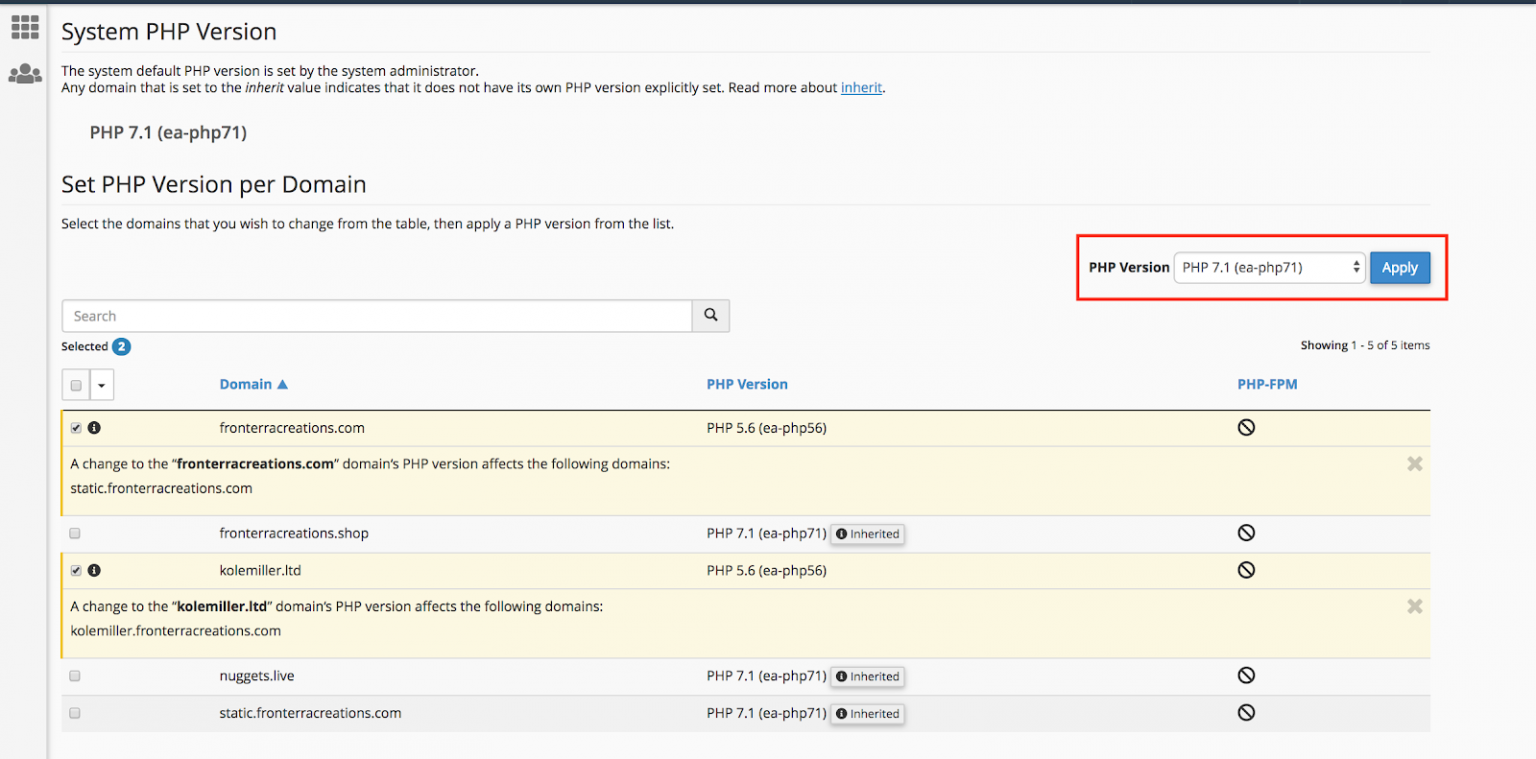Open the applications grid icon in sidebar
This screenshot has height=759, width=1536.
(x=24, y=27)
